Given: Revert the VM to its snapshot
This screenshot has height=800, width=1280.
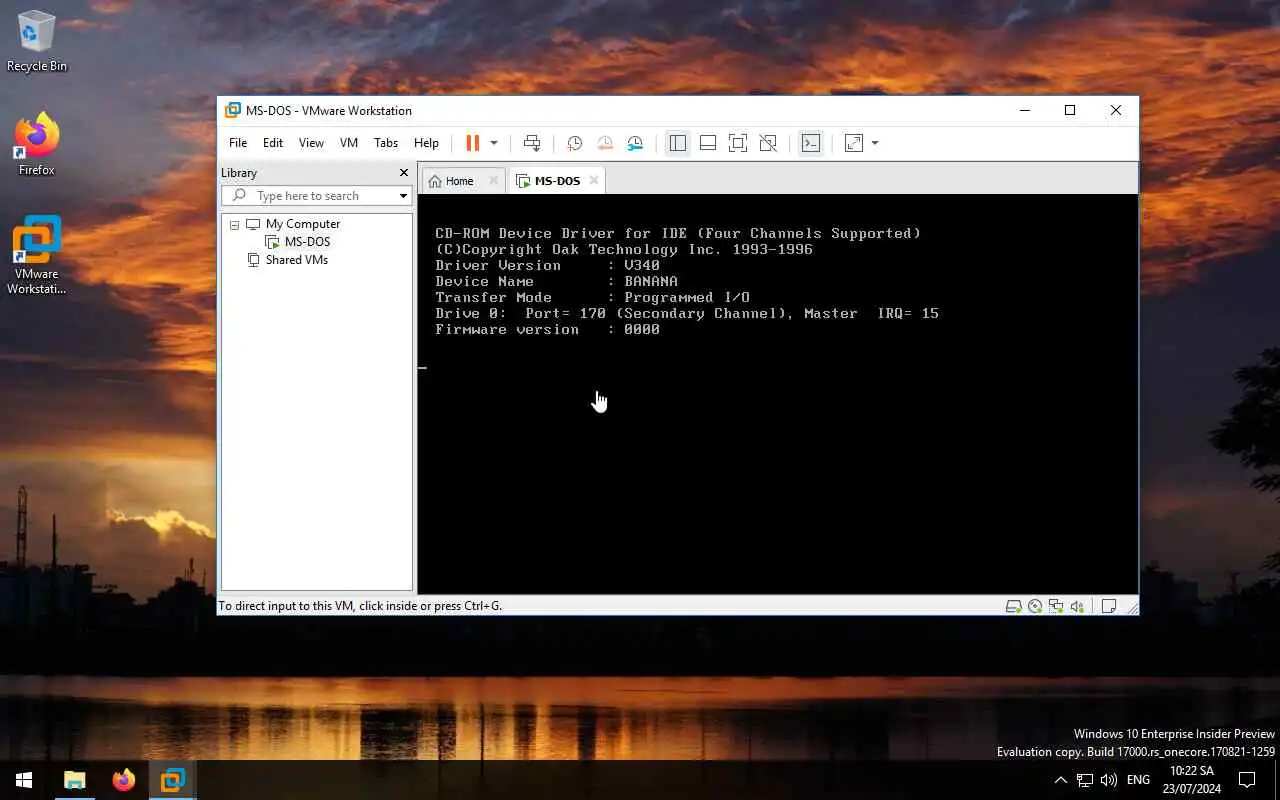Looking at the screenshot, I should pos(604,143).
